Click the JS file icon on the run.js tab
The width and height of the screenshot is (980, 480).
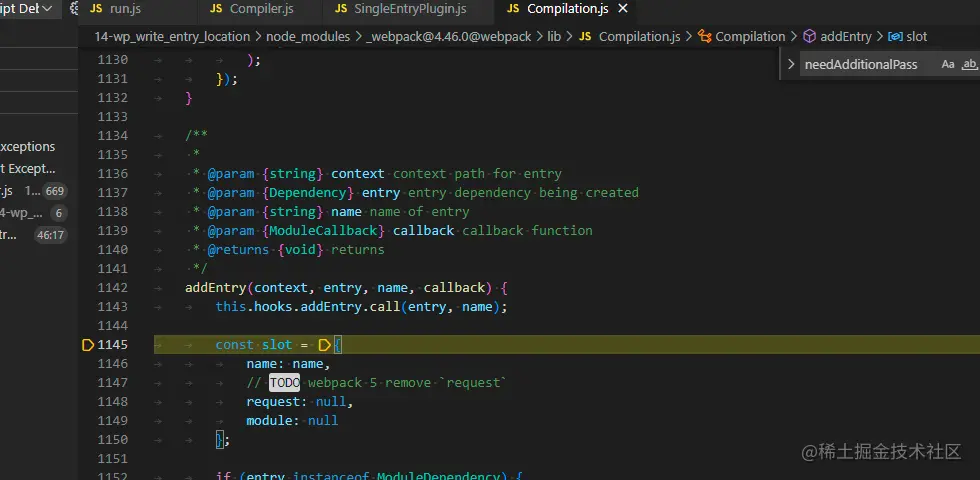[x=96, y=9]
